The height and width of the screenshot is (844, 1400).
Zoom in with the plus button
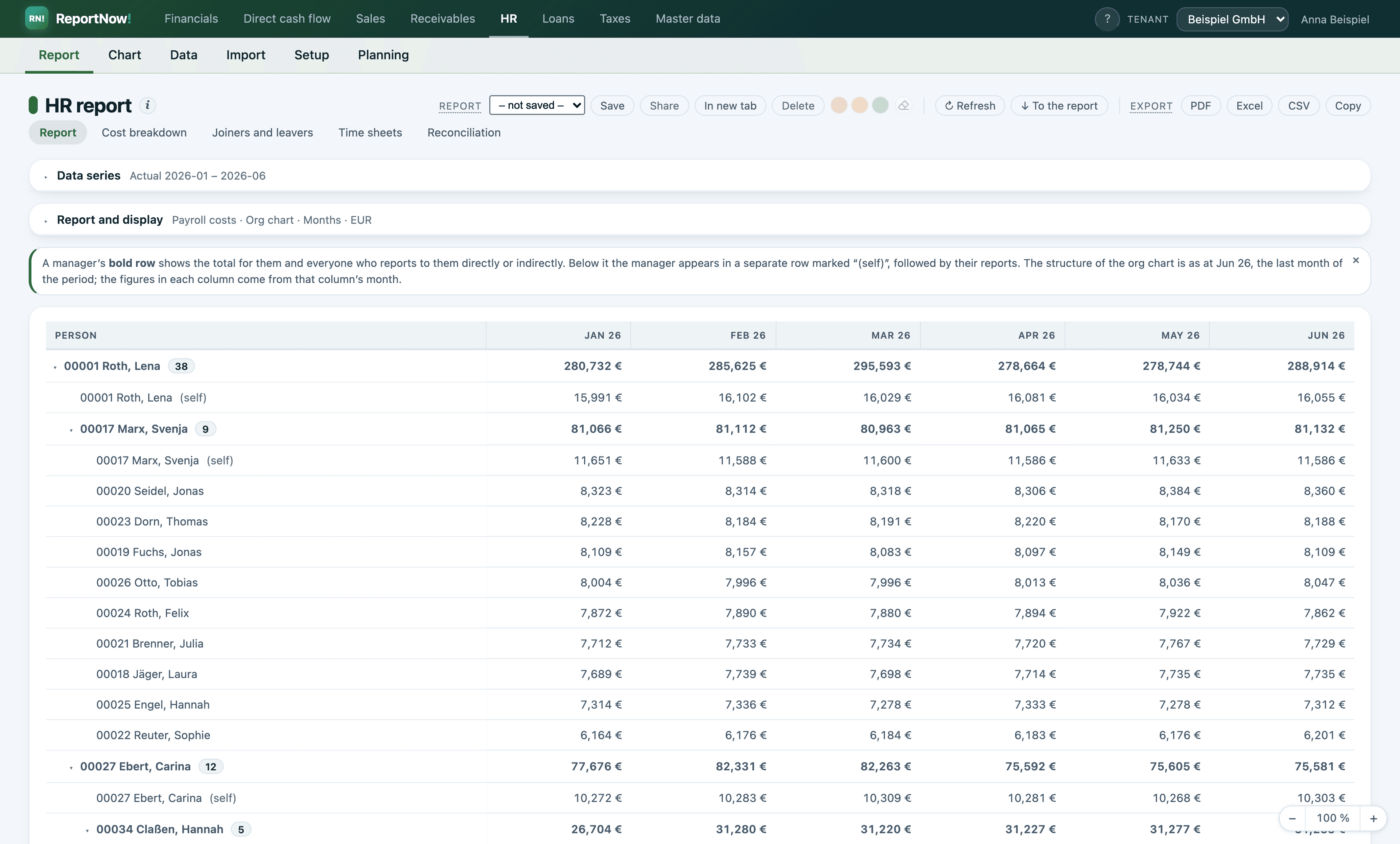pyautogui.click(x=1373, y=818)
